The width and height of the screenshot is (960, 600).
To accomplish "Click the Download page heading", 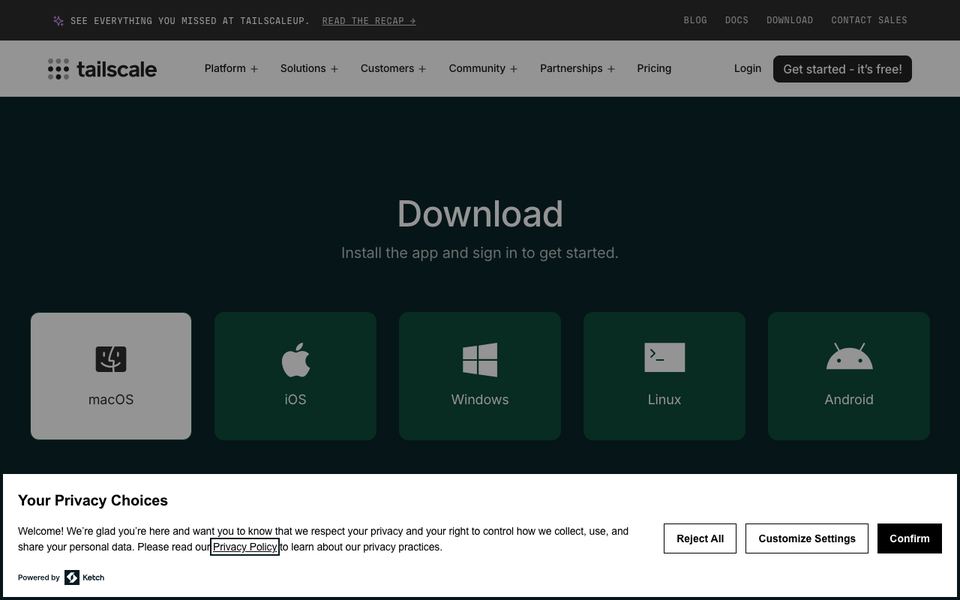I will point(480,214).
